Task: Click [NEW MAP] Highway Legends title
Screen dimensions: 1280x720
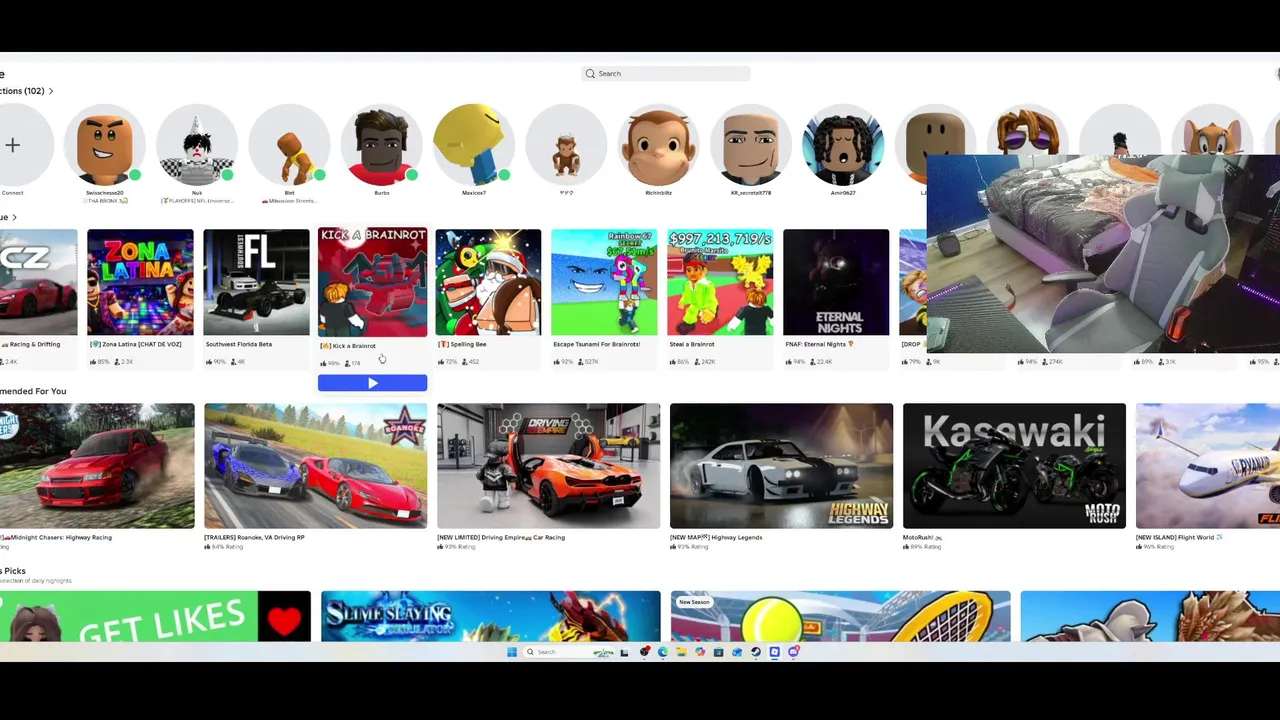Action: point(716,537)
